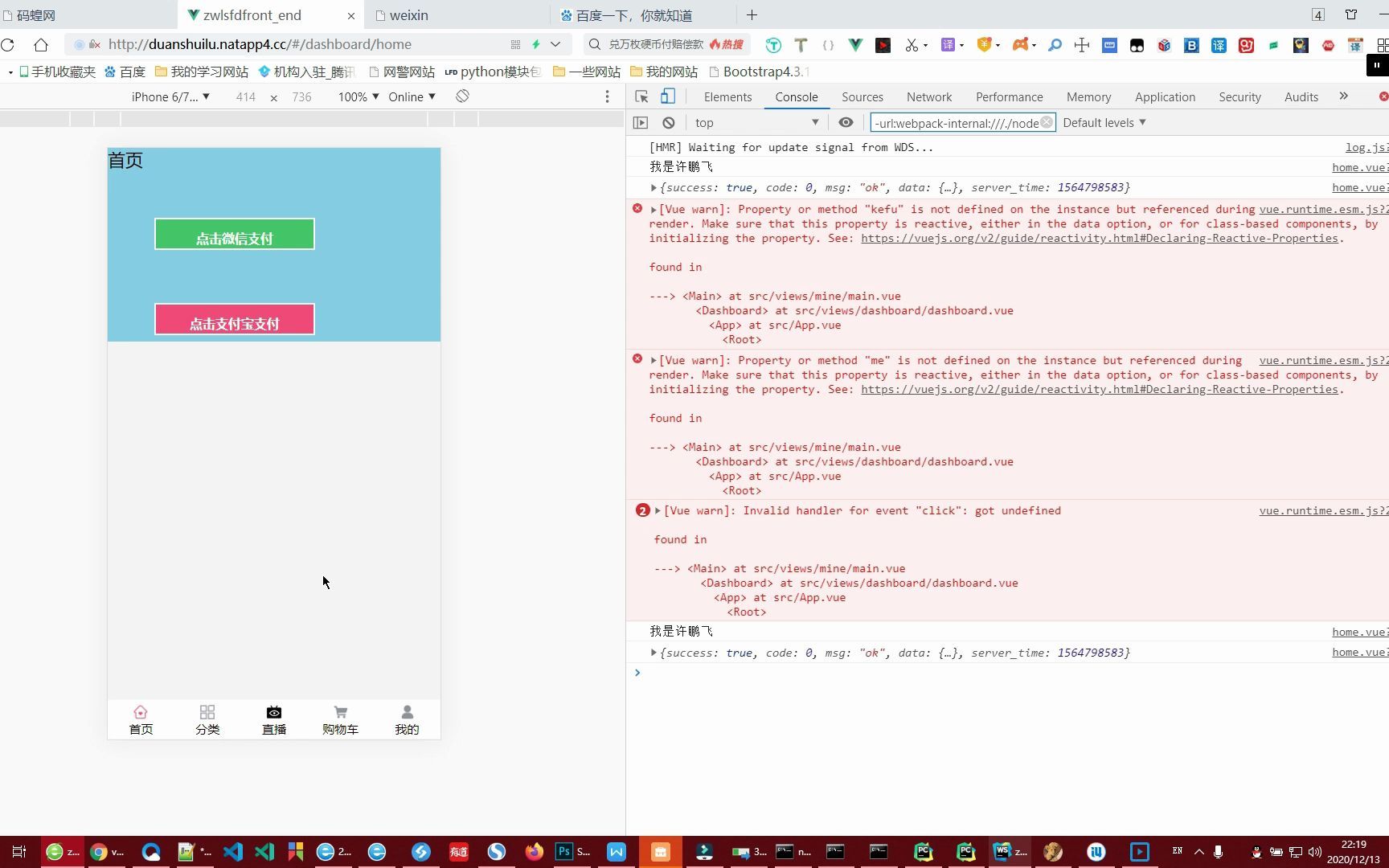Clear the console output
1389x868 pixels.
(668, 122)
